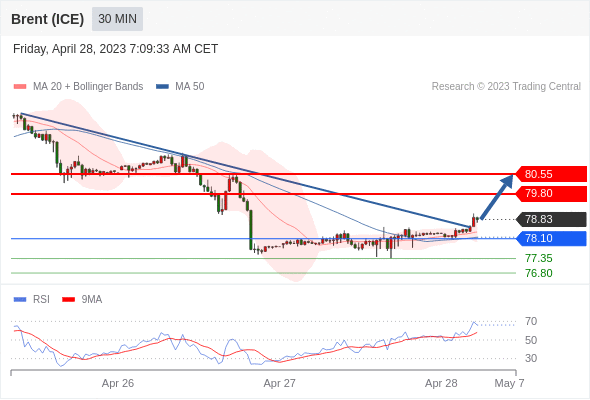This screenshot has height=400, width=590.
Task: Click the 'Apr 28' date axis label
Action: [441, 383]
